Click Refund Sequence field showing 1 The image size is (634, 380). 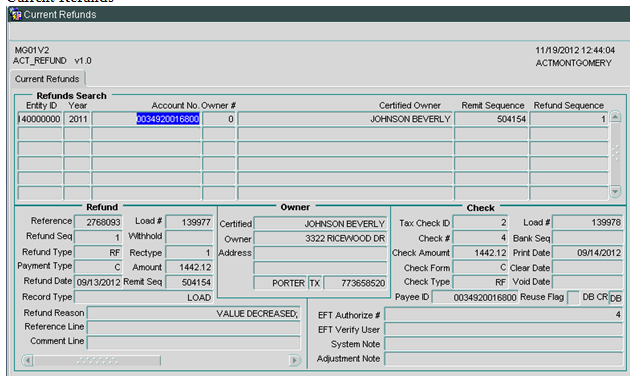click(x=569, y=119)
